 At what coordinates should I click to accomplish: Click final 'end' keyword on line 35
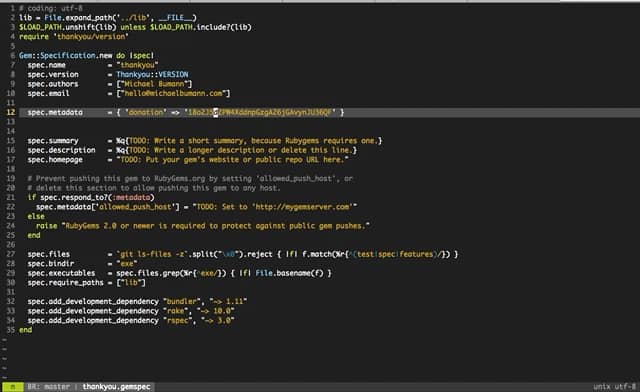(25, 330)
